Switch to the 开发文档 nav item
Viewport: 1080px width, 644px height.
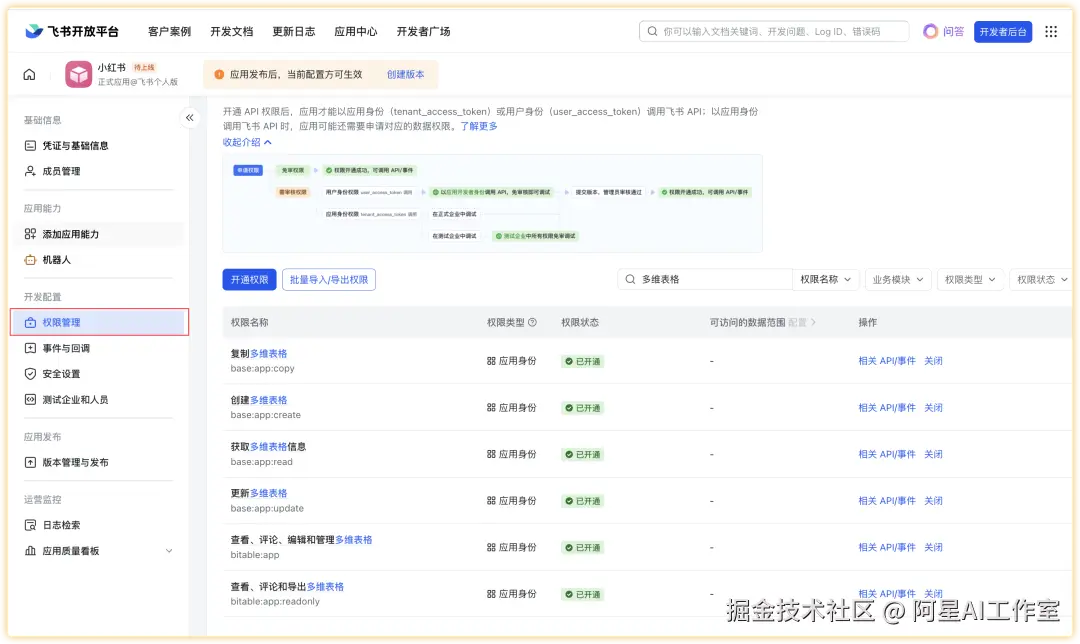click(232, 31)
